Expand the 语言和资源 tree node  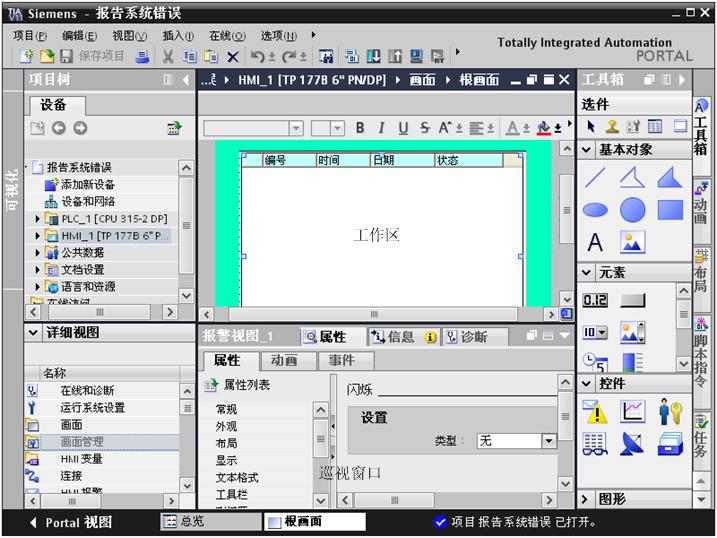coord(37,287)
